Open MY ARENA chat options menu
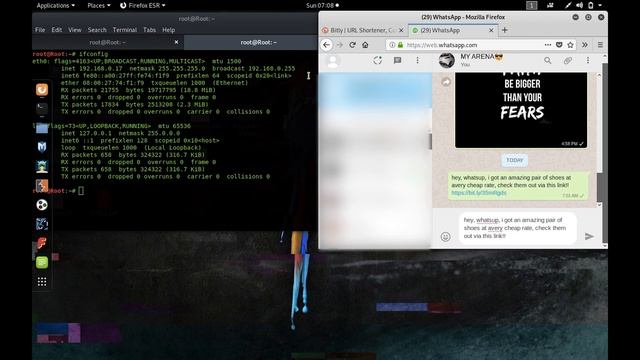 [x=588, y=60]
